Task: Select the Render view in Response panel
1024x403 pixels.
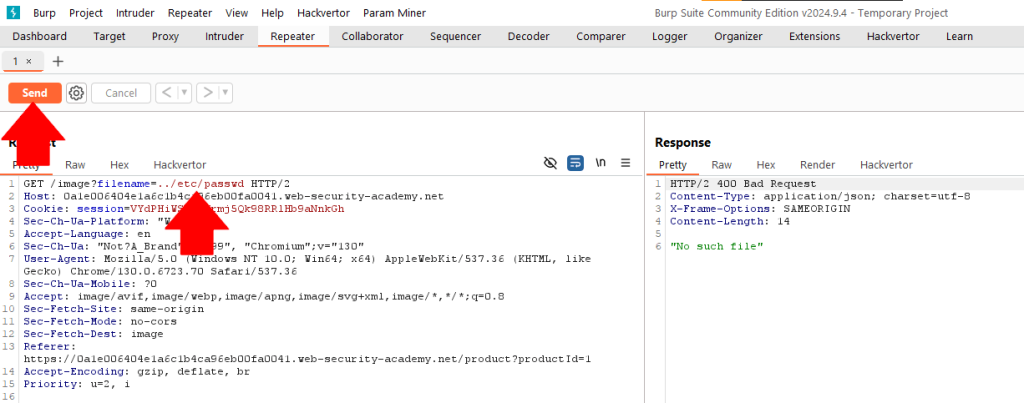Action: coord(817,165)
